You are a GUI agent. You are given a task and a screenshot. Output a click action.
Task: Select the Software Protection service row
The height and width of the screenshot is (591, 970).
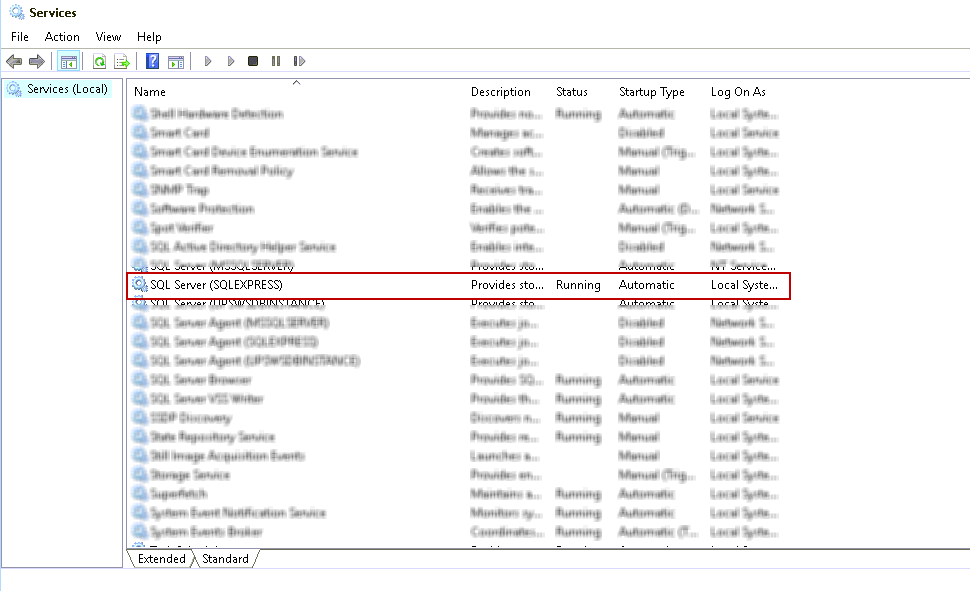click(x=455, y=209)
